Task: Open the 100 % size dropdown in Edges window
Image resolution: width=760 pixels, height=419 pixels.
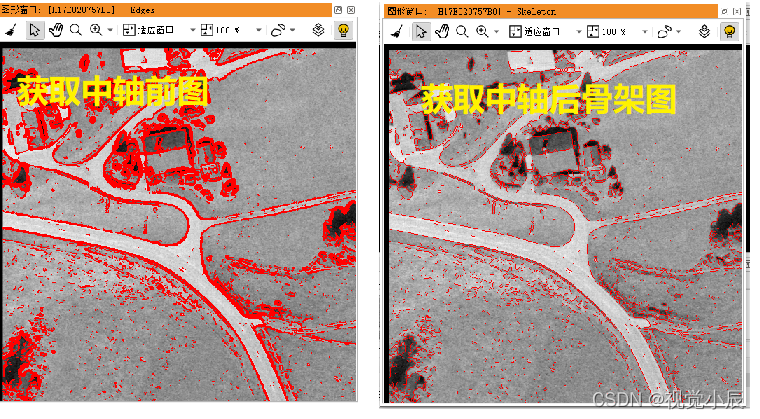Action: 259,30
